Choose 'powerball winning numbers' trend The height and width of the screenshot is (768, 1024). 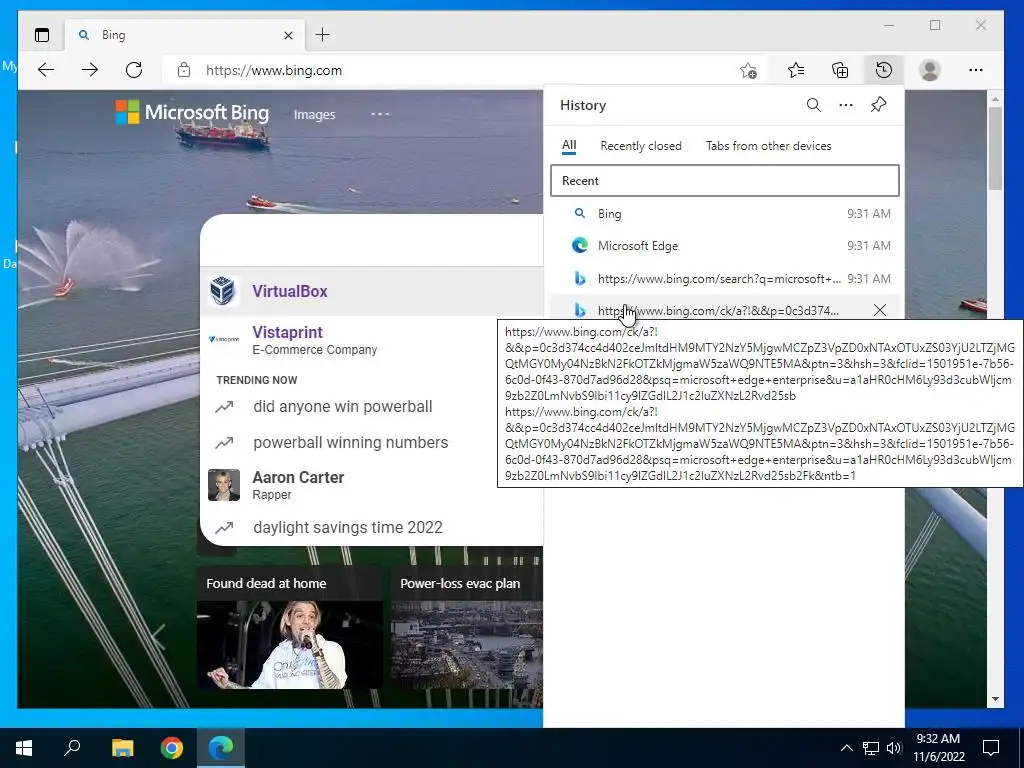click(372, 442)
